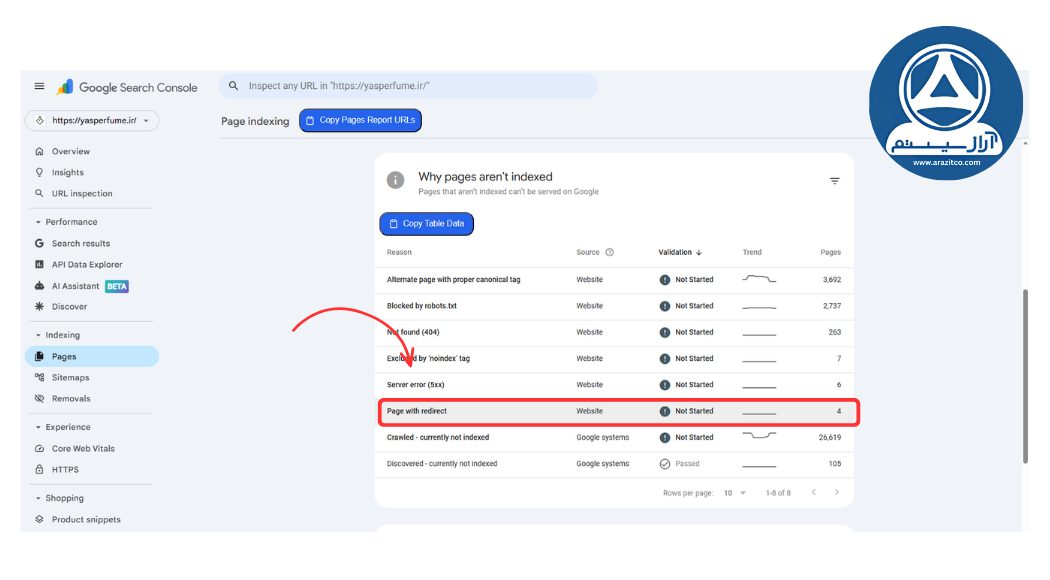1050x580 pixels.
Task: Open the Rows per page dropdown
Action: click(735, 493)
